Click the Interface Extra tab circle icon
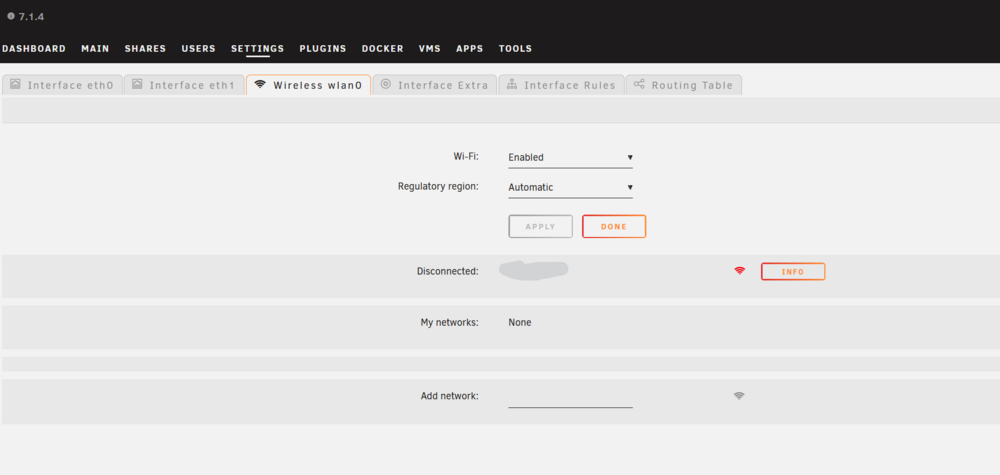The width and height of the screenshot is (1000, 475). pyautogui.click(x=386, y=84)
